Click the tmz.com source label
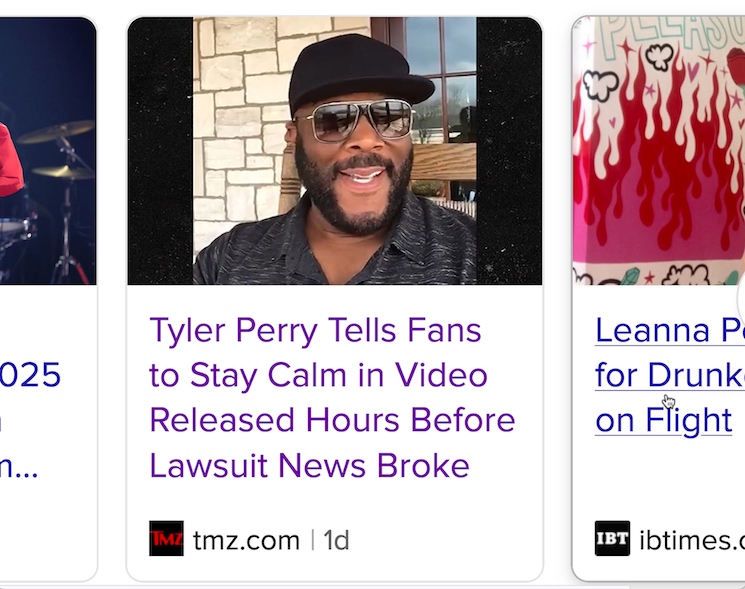745x589 pixels. [x=246, y=541]
